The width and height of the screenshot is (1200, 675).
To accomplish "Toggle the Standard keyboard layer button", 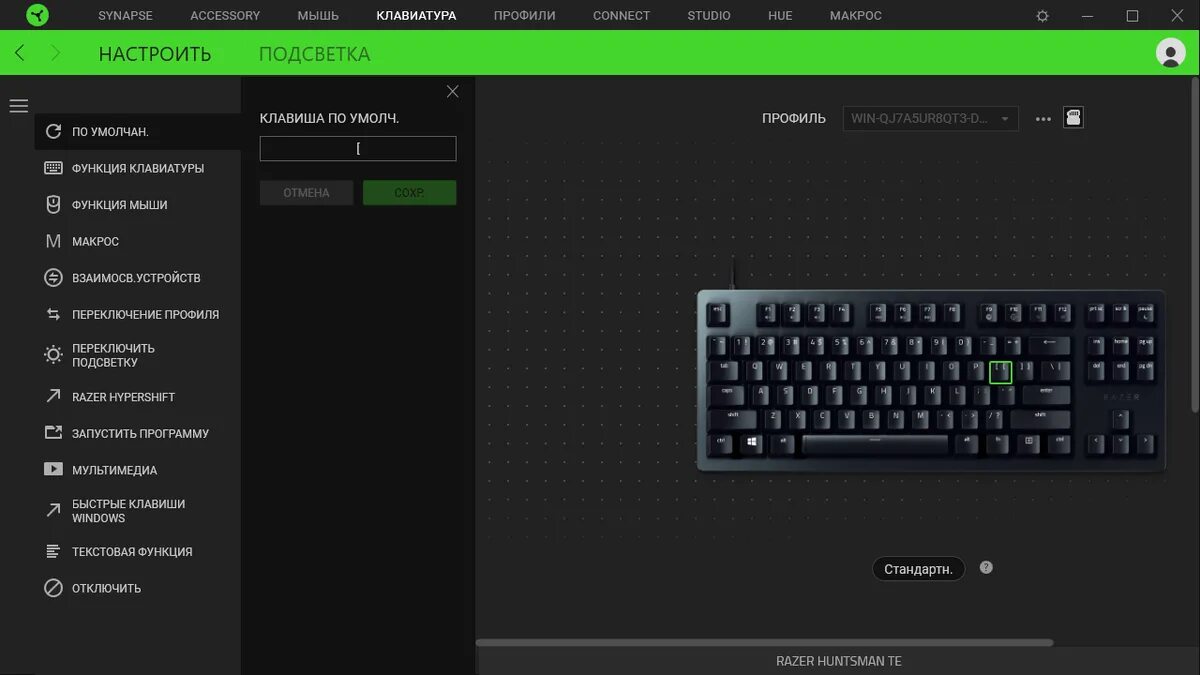I will coord(918,569).
